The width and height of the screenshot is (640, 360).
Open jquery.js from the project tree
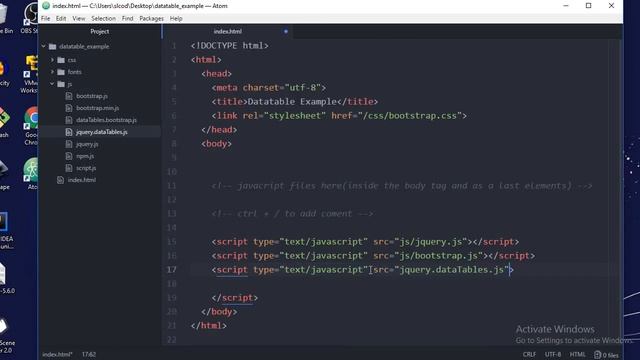click(x=87, y=144)
